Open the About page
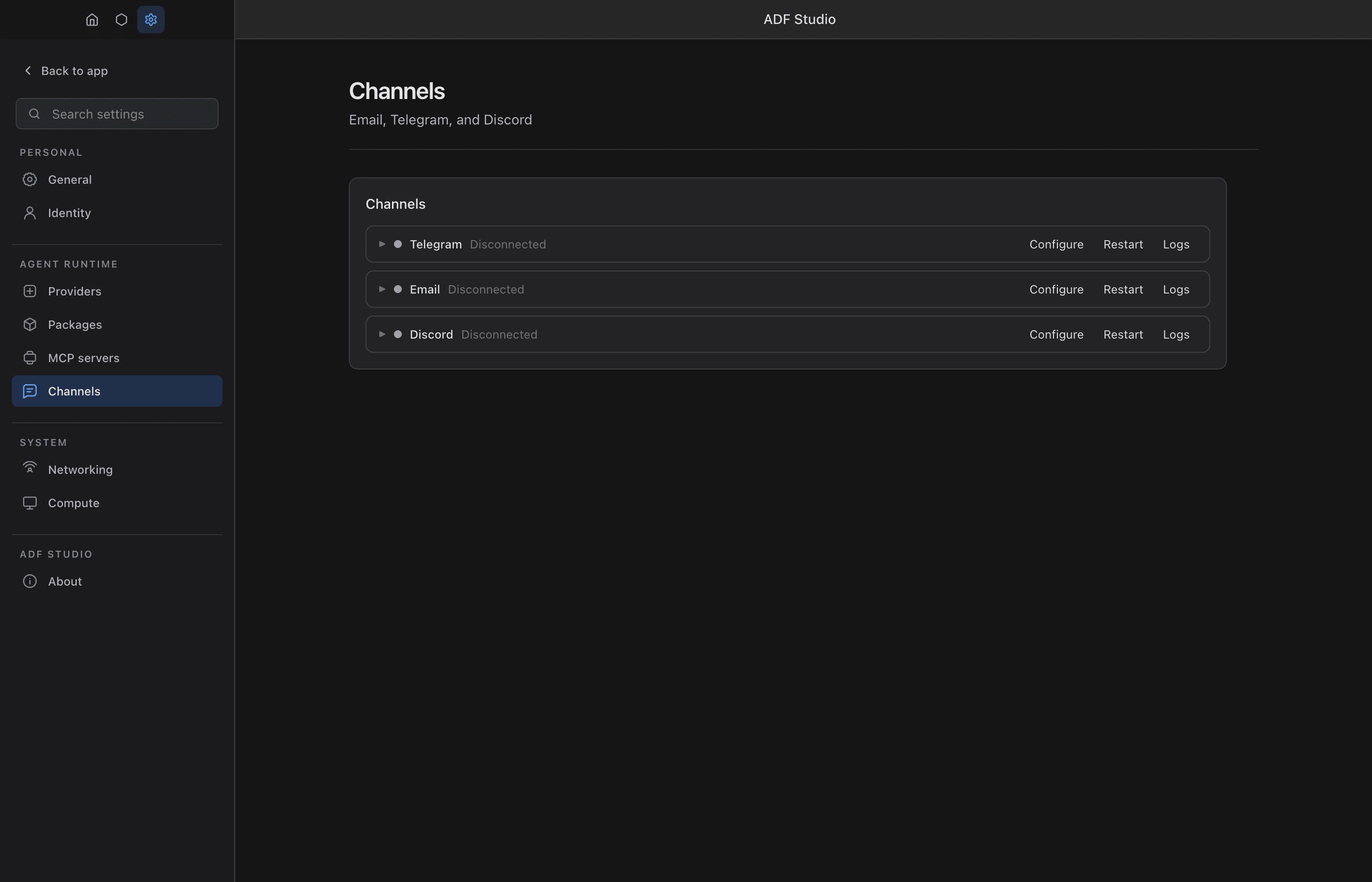The image size is (1372, 882). pos(117,581)
